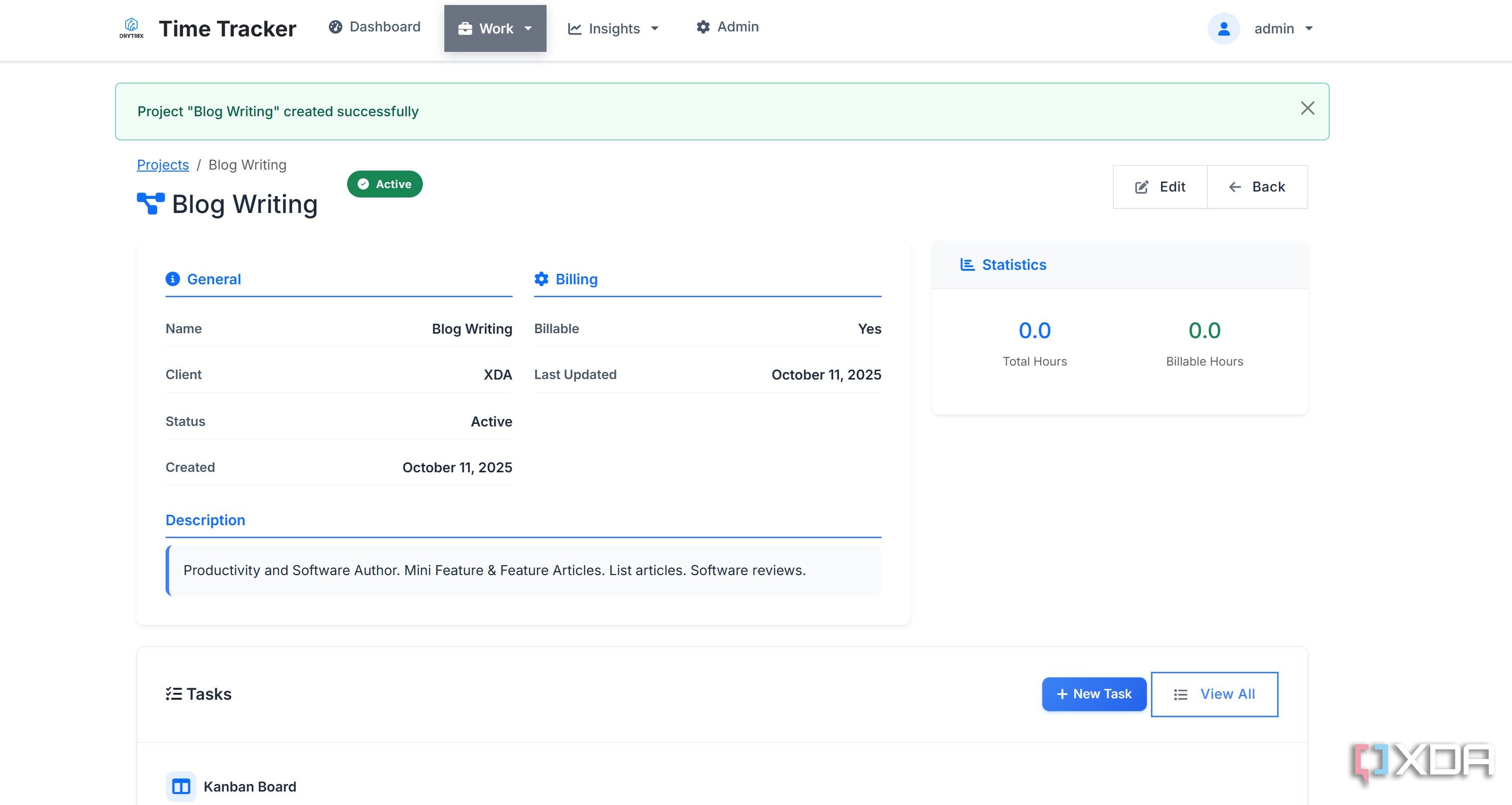This screenshot has width=1512, height=805.
Task: Click the Active status badge
Action: pos(384,184)
